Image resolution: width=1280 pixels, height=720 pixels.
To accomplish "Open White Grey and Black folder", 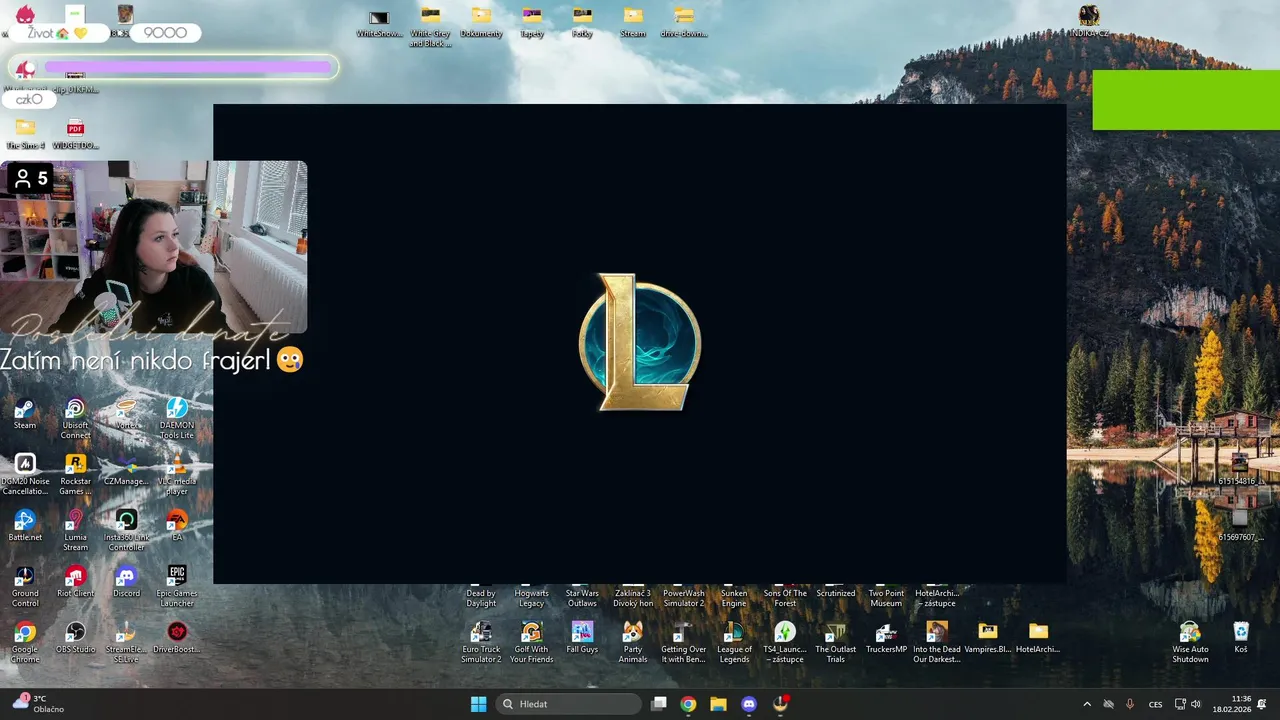I will [x=430, y=27].
